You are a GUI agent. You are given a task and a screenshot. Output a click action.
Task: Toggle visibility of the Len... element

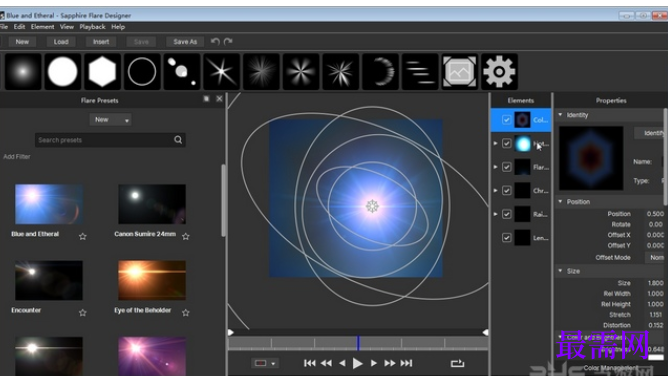[507, 238]
